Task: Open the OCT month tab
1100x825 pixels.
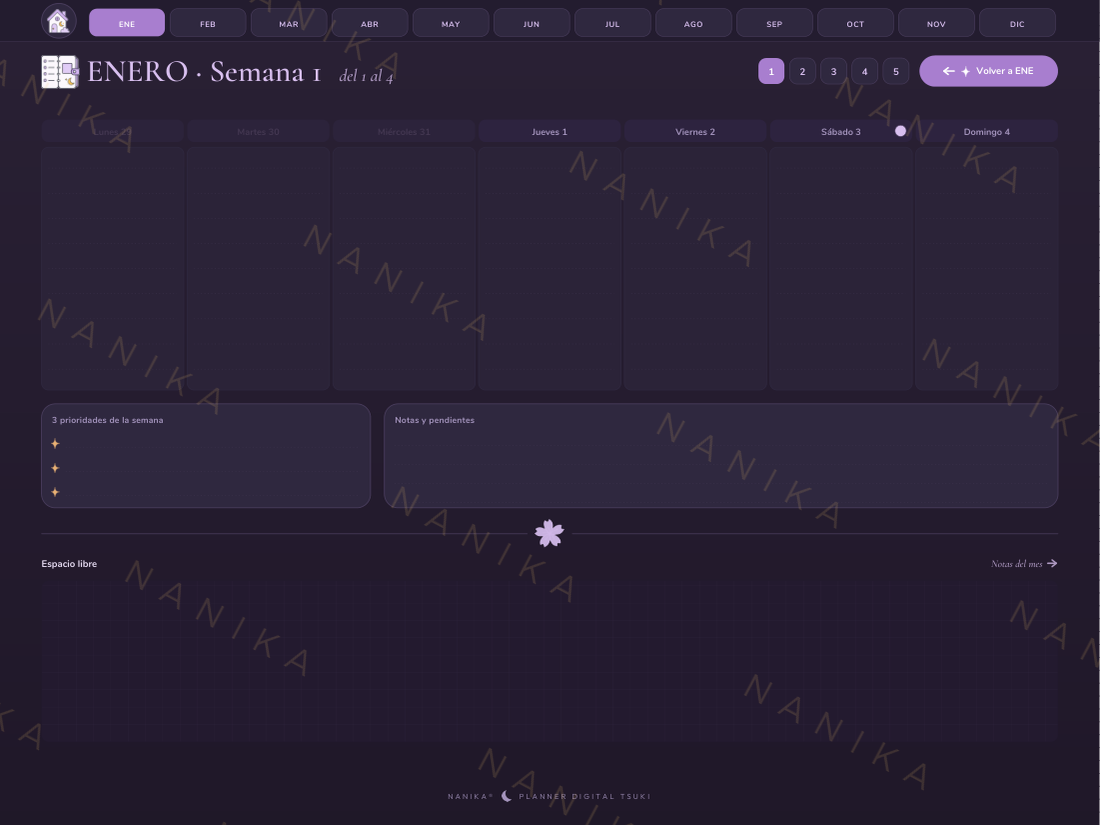Action: (855, 23)
